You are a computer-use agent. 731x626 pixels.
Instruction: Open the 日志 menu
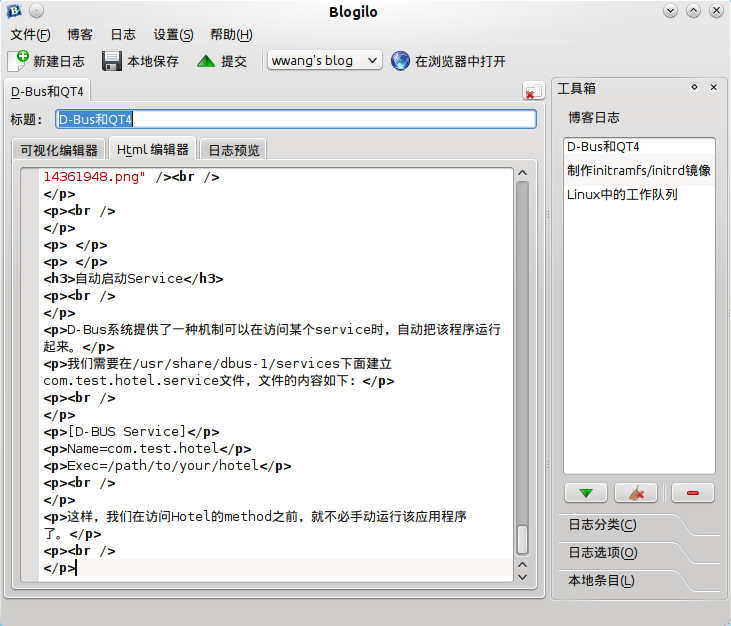[123, 34]
